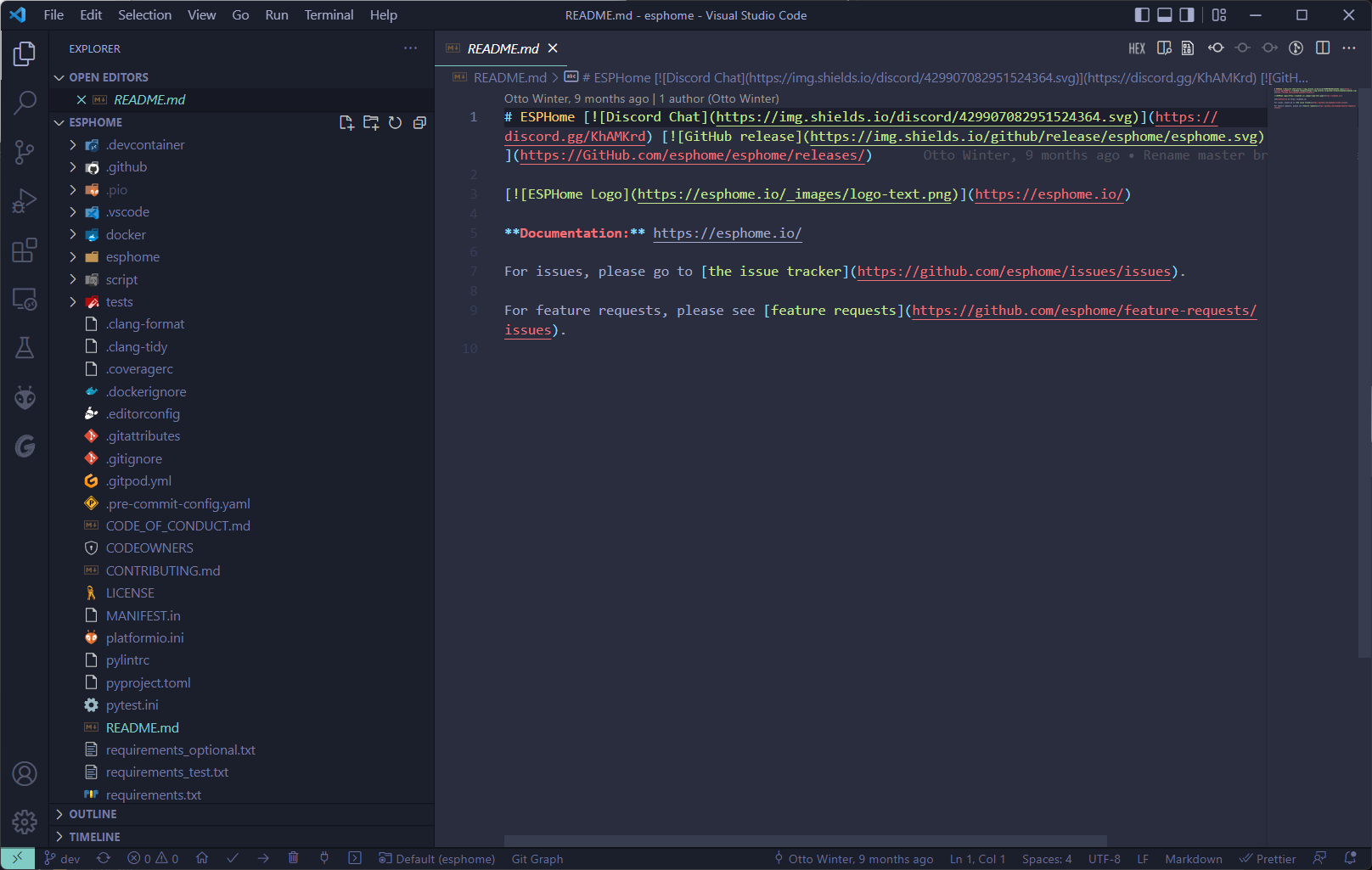Image resolution: width=1372 pixels, height=870 pixels.
Task: Click PlatformIO Clean trash icon
Action: (294, 859)
